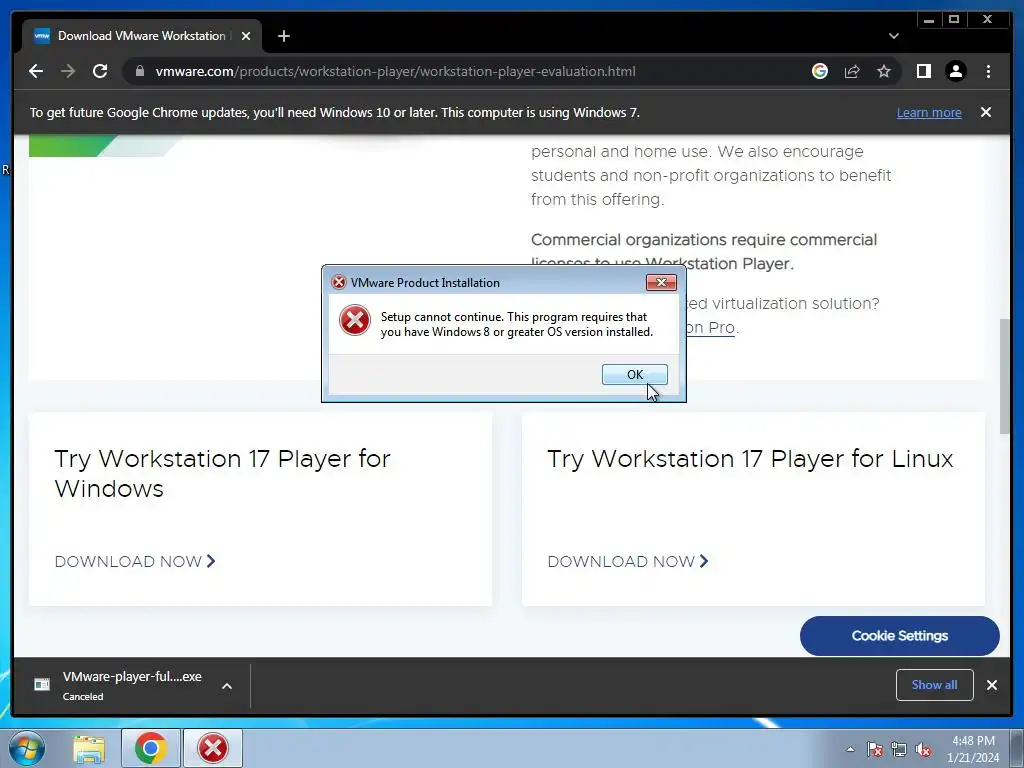Share this page via the share icon
This screenshot has height=768, width=1024.
[x=852, y=71]
